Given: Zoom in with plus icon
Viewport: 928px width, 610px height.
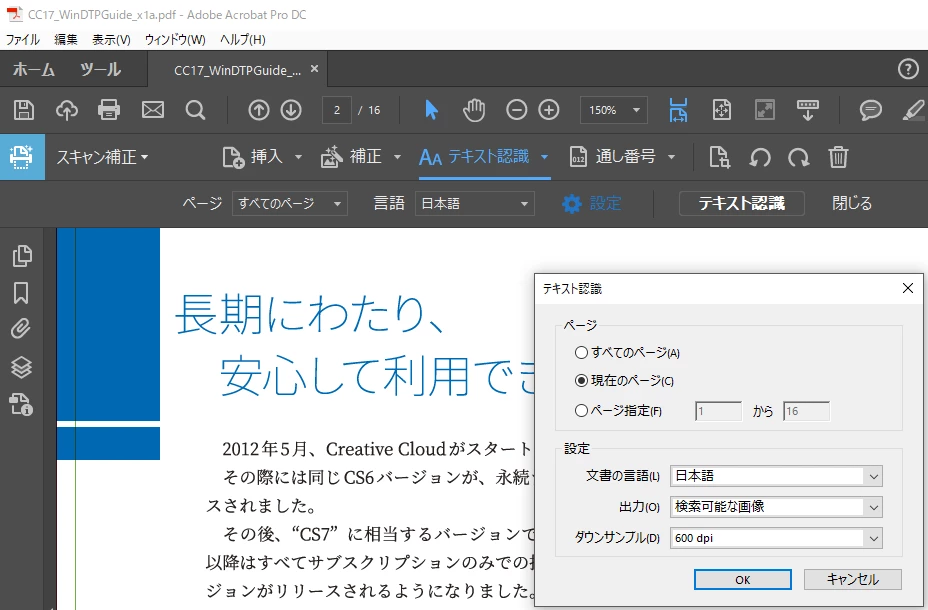Looking at the screenshot, I should click(x=549, y=110).
